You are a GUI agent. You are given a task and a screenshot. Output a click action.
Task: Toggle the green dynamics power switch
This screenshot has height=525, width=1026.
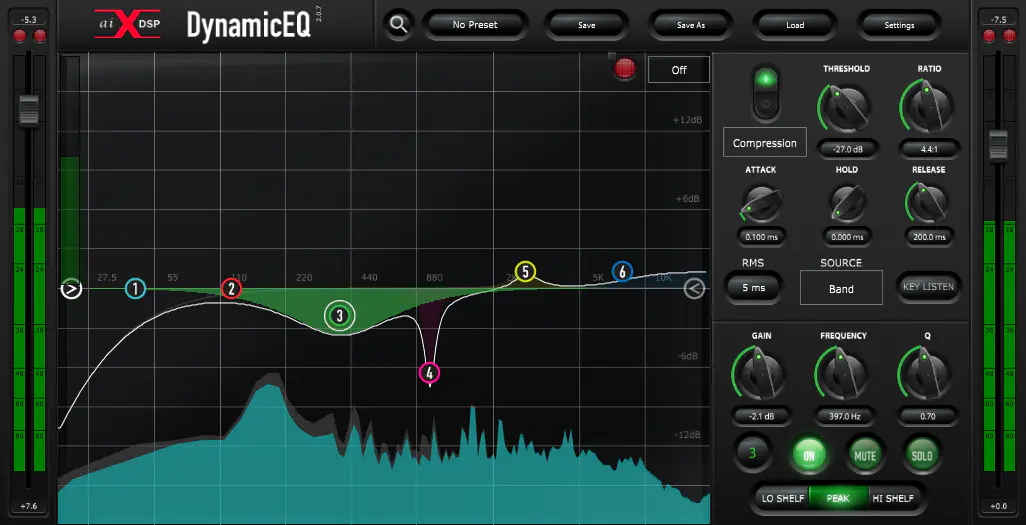[766, 91]
